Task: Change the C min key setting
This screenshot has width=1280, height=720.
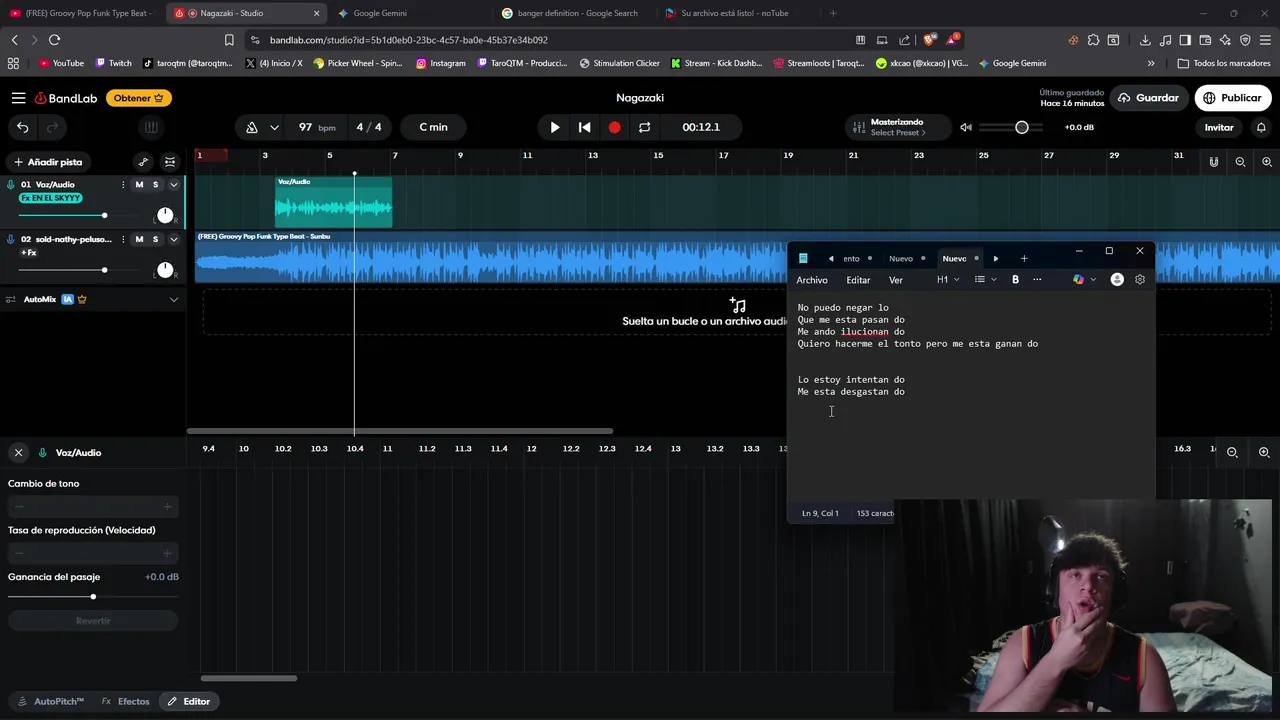Action: click(434, 127)
